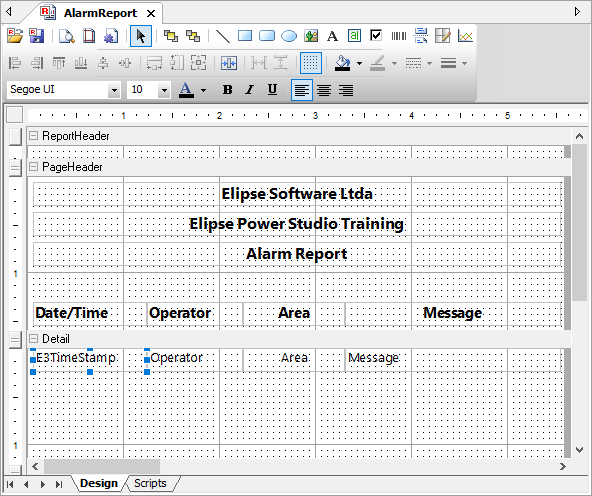Set text alignment to right
Screen dimensions: 592x496
[346, 90]
